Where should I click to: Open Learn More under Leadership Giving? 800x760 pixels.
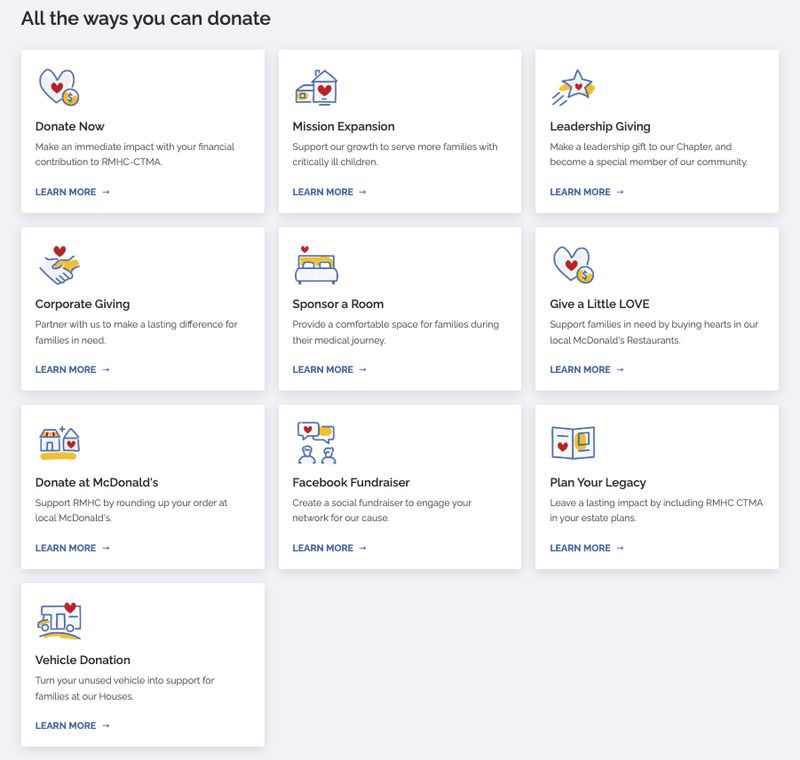pyautogui.click(x=583, y=191)
